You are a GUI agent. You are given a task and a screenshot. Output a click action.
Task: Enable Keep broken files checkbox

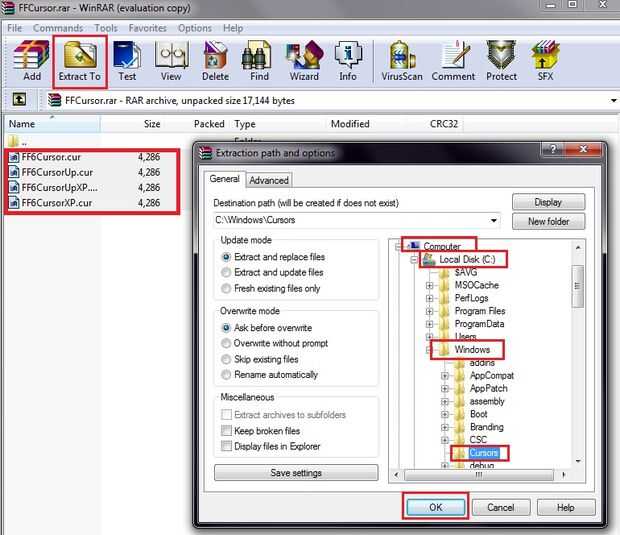point(226,431)
